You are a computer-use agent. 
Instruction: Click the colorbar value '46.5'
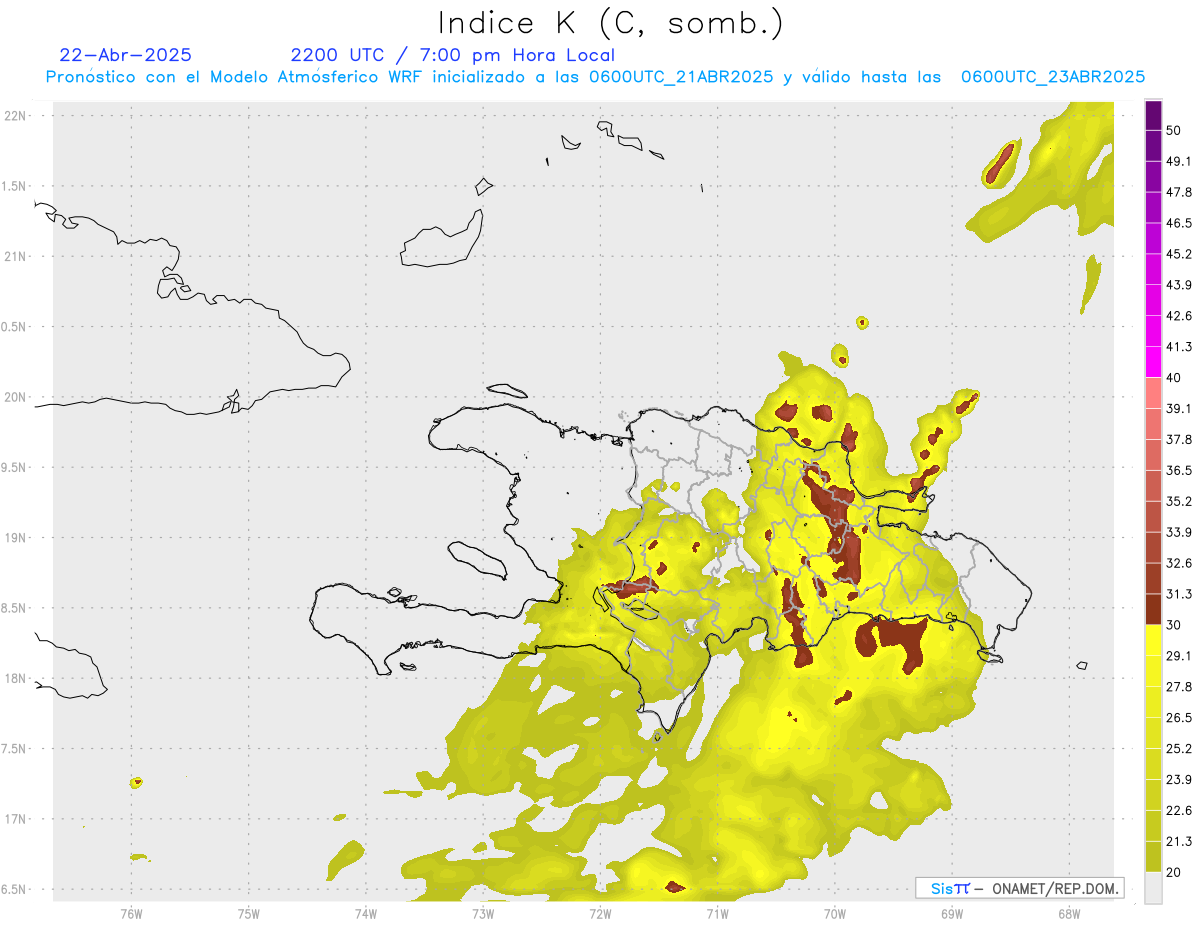point(1179,223)
